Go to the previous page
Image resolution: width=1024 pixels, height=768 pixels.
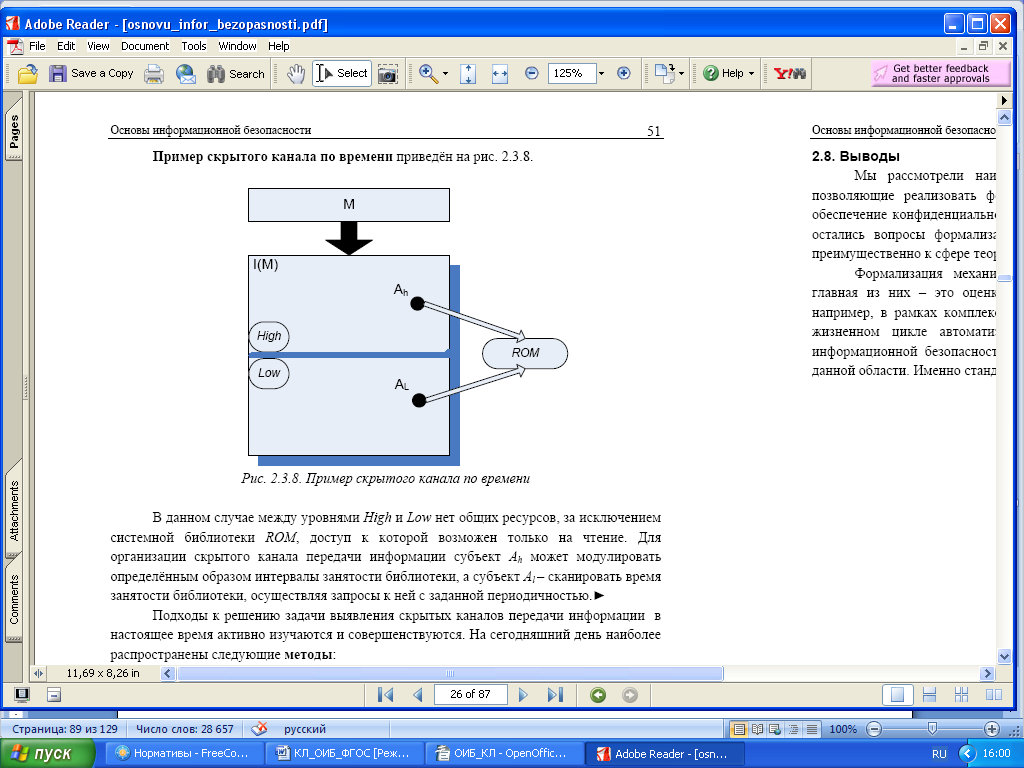(x=418, y=695)
